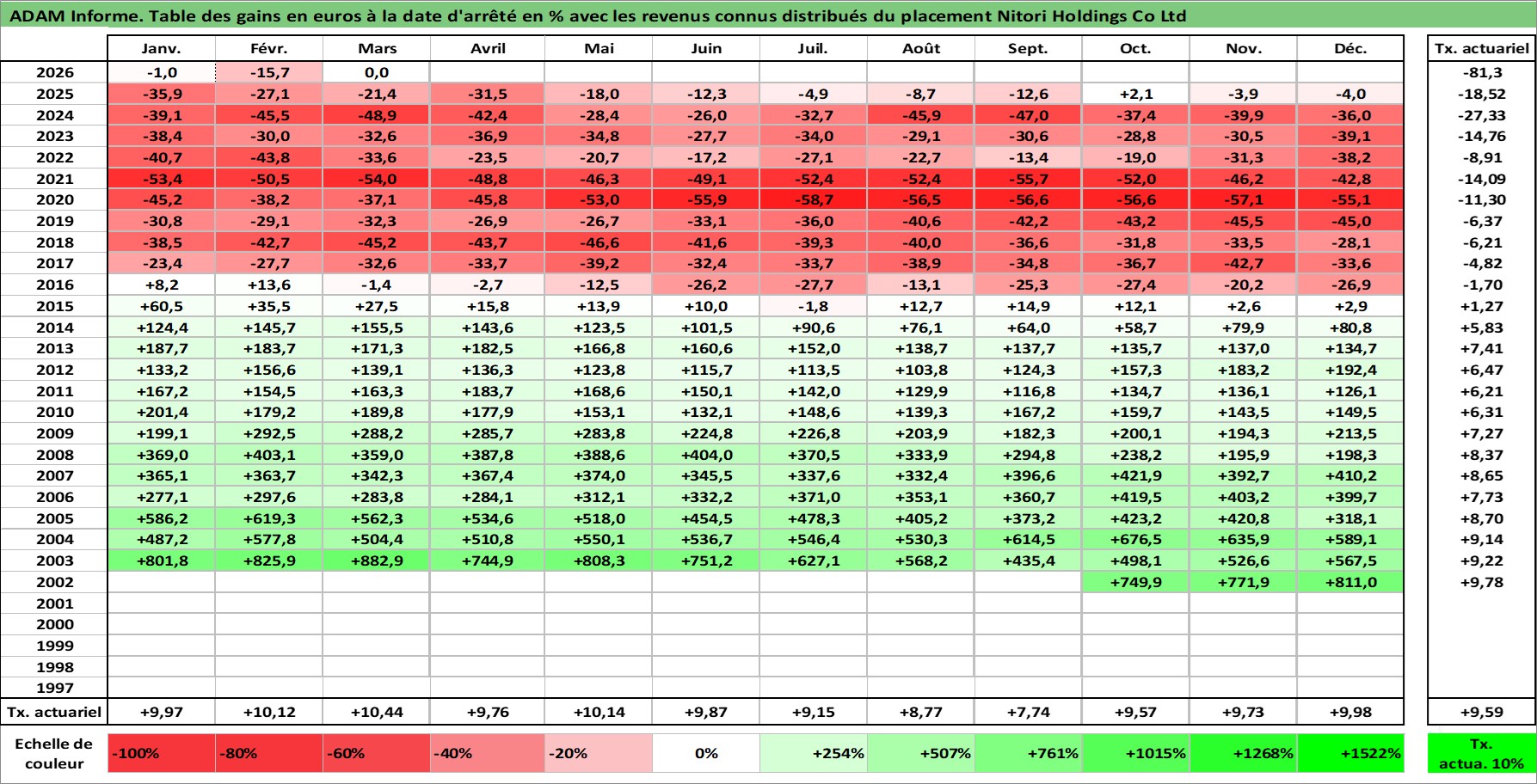Select the -27,33 actuarial rate for 2024

click(1482, 116)
